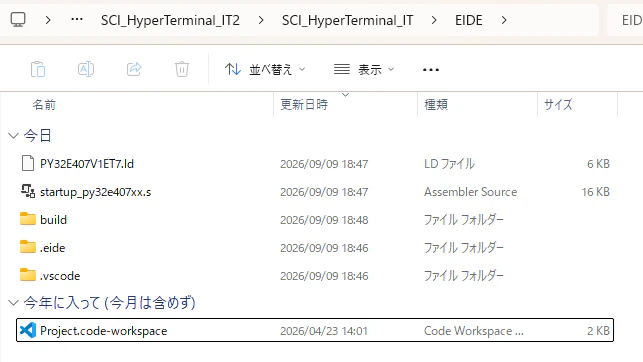Select the Project.code-workspace VS Code icon
This screenshot has width=643, height=362.
click(28, 330)
